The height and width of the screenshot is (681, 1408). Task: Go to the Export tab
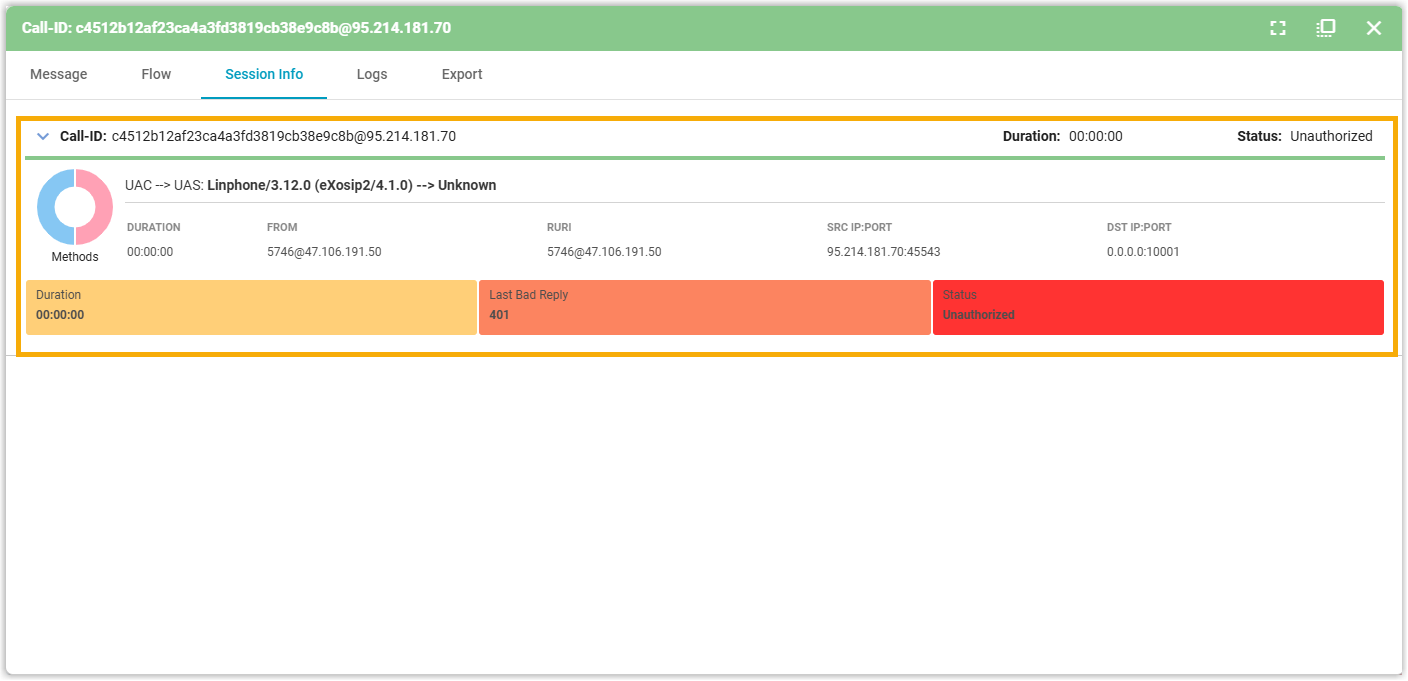(x=462, y=74)
